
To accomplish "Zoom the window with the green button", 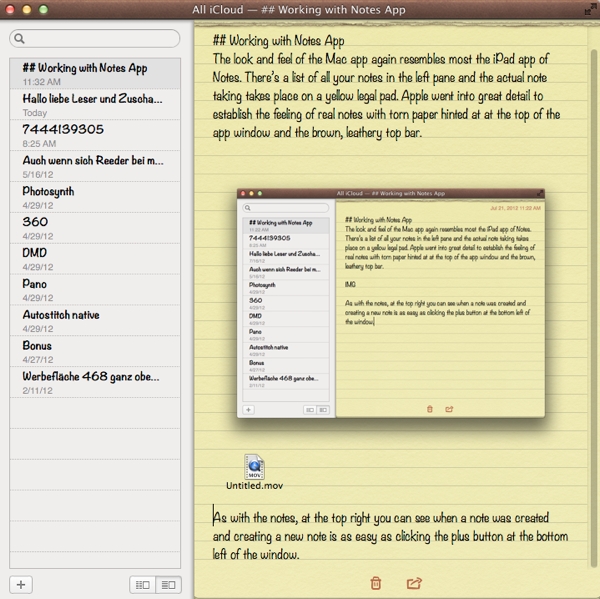I will [44, 9].
